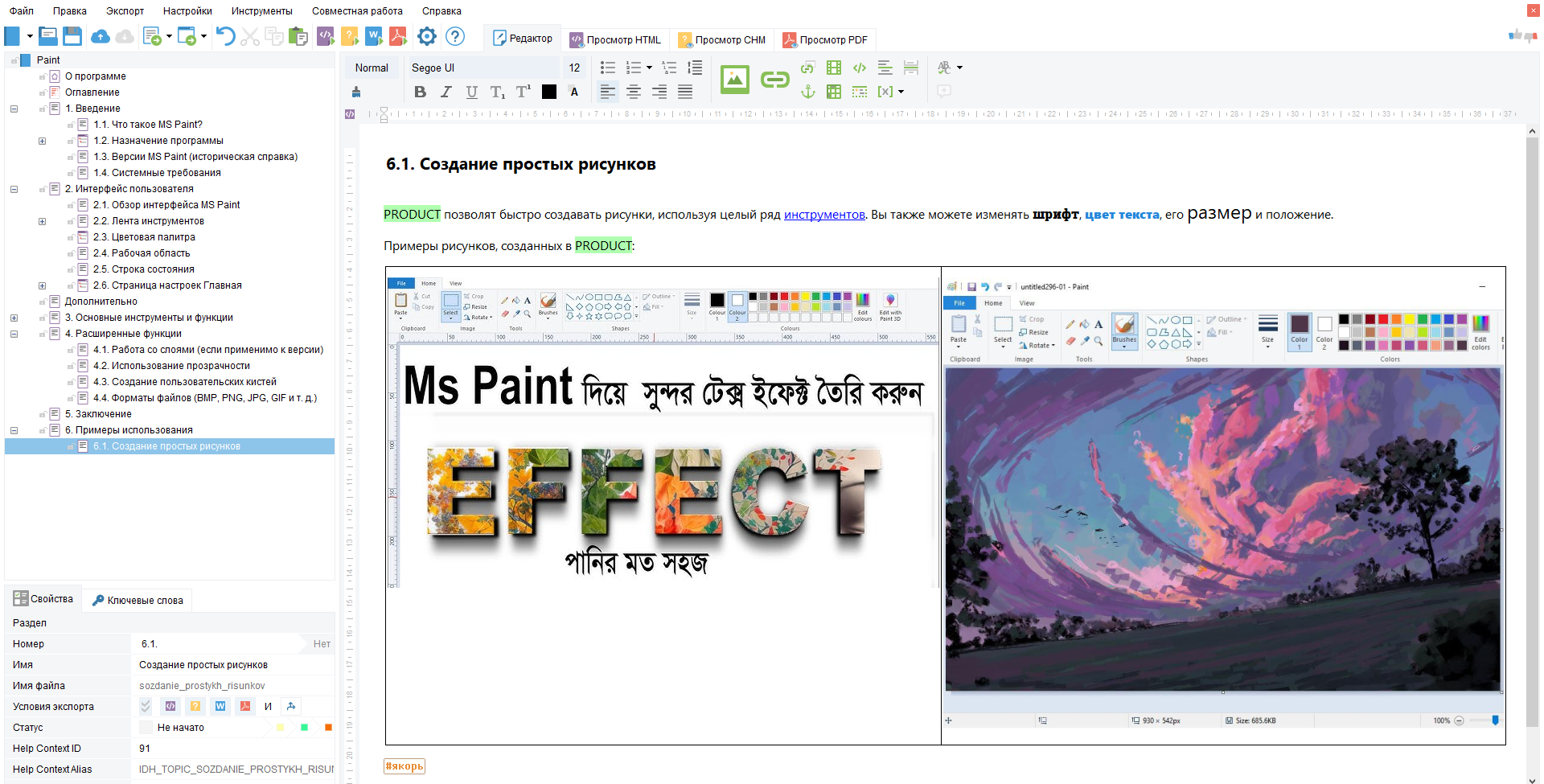
Task: Align text left
Action: [608, 92]
